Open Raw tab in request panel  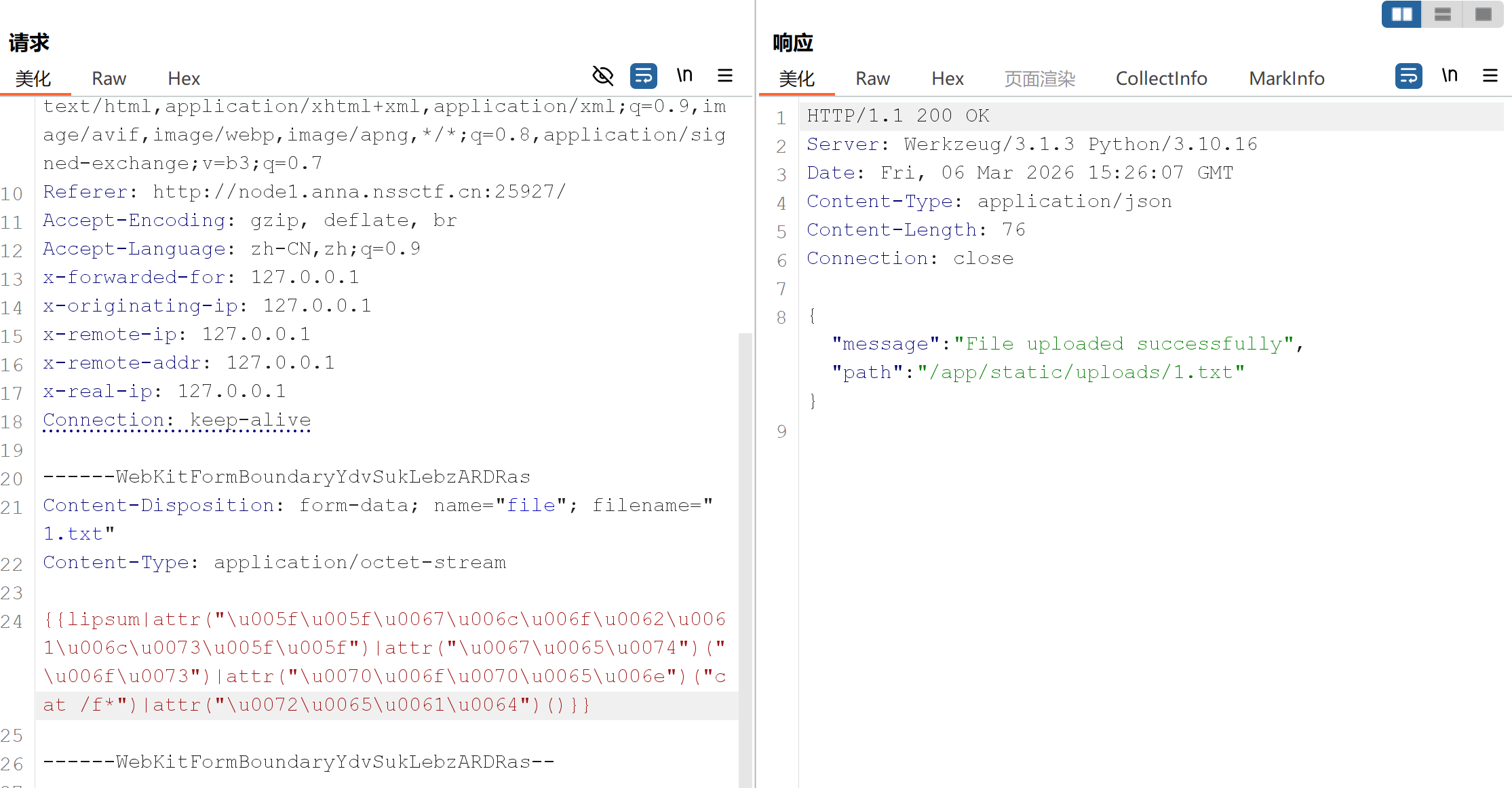coord(109,79)
